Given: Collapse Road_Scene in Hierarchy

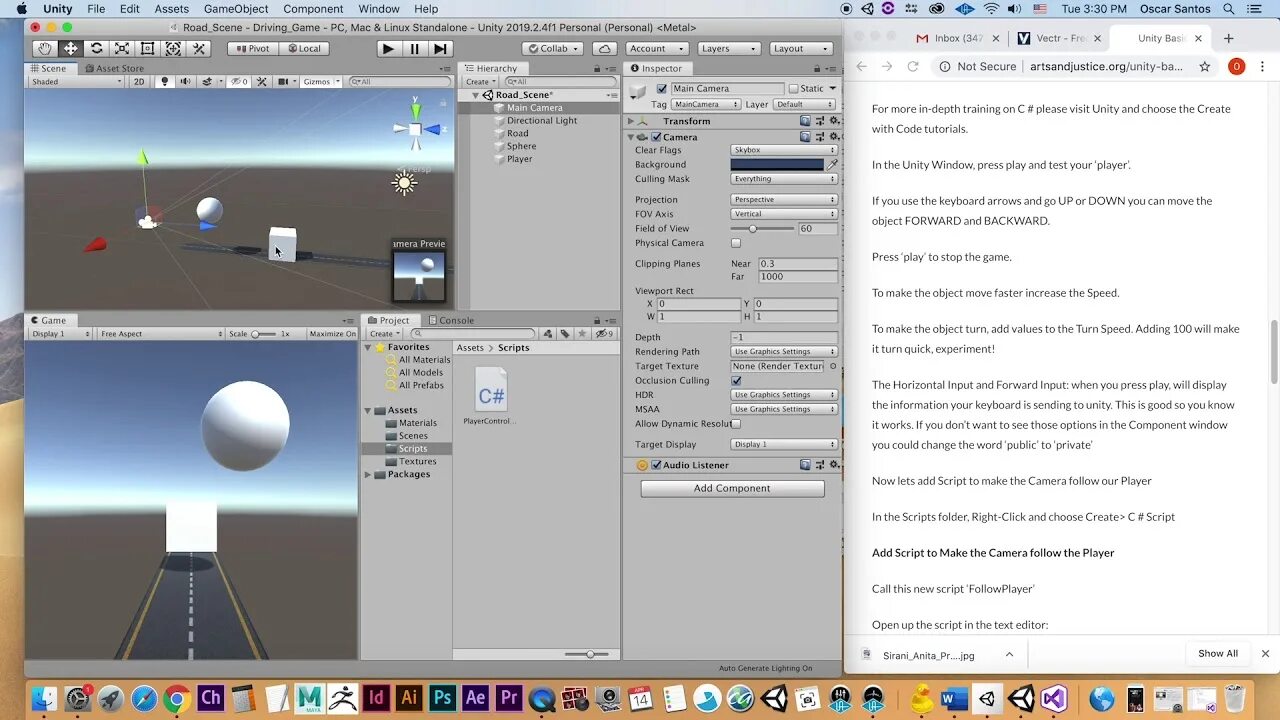Looking at the screenshot, I should pyautogui.click(x=476, y=95).
